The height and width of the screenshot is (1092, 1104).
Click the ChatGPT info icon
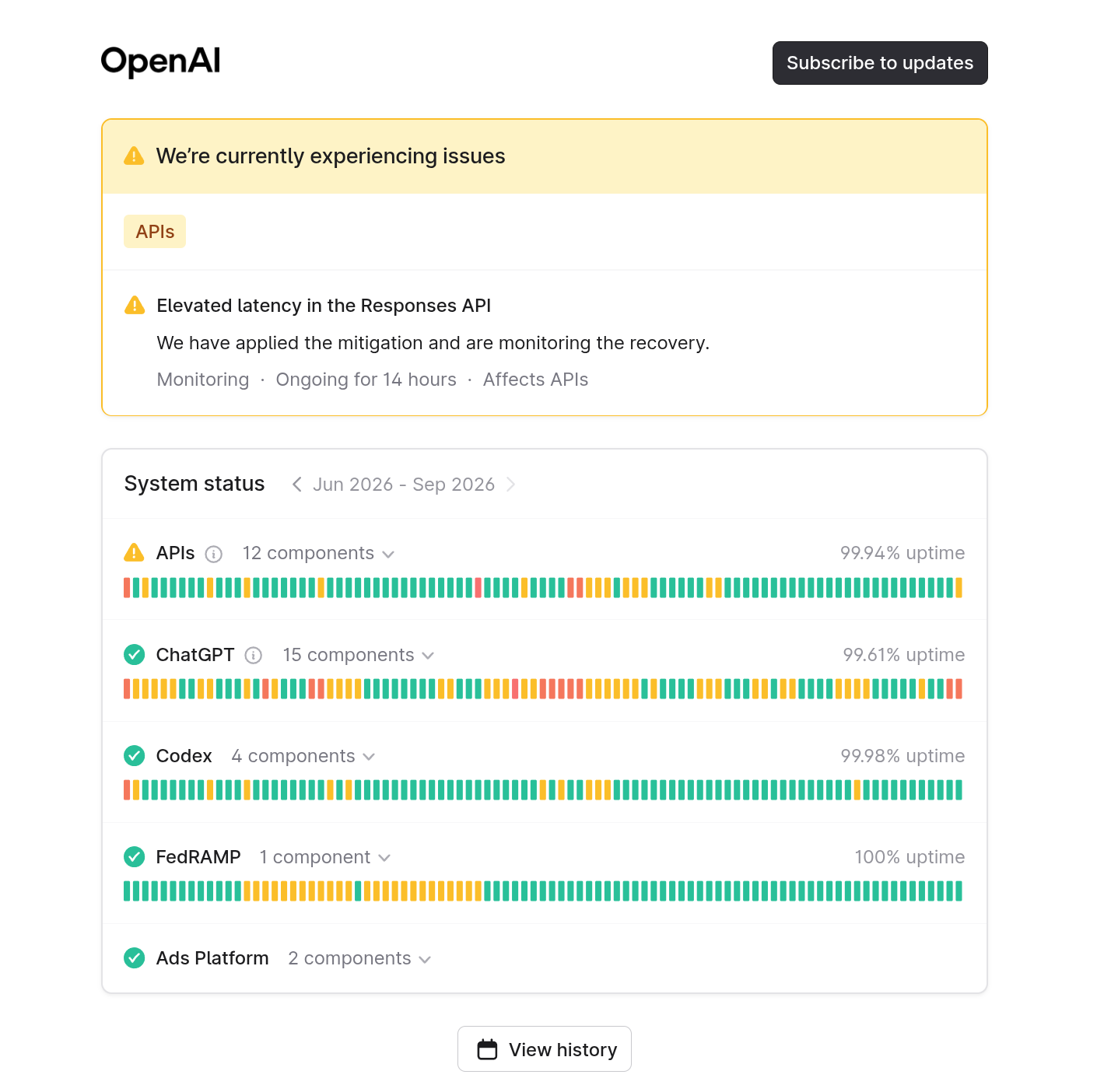pyautogui.click(x=253, y=656)
